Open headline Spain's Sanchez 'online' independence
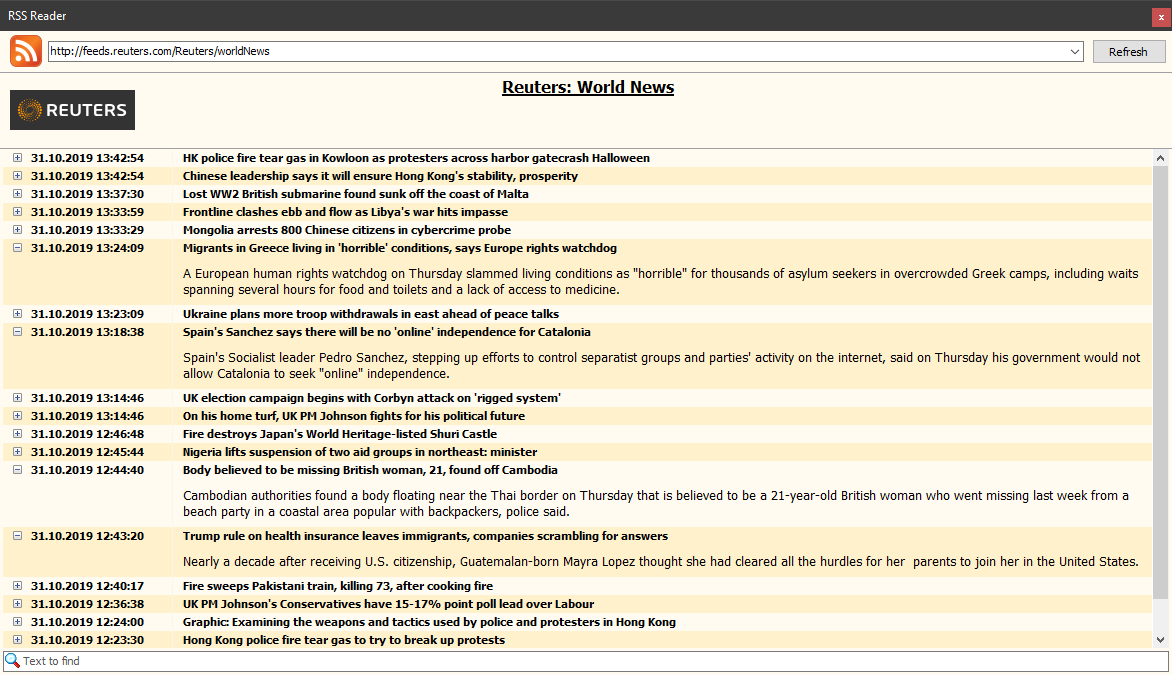Image resolution: width=1172 pixels, height=675 pixels. (386, 332)
